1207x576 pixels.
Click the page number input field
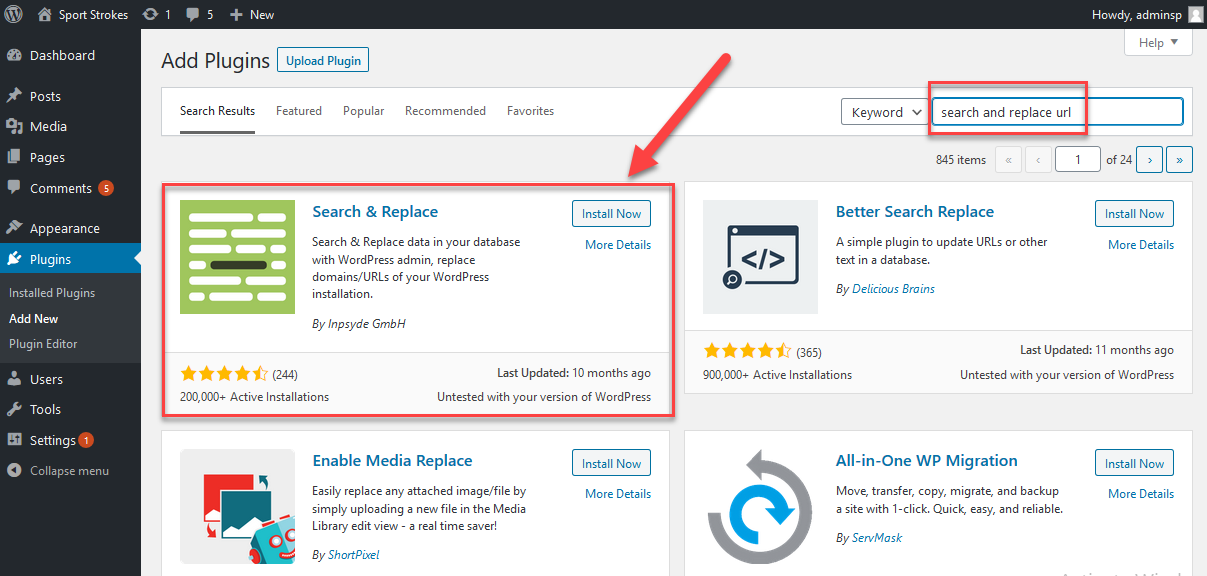tap(1077, 158)
